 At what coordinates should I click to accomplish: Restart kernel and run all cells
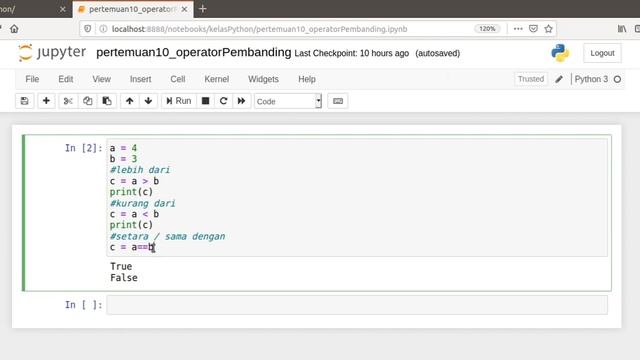(241, 101)
